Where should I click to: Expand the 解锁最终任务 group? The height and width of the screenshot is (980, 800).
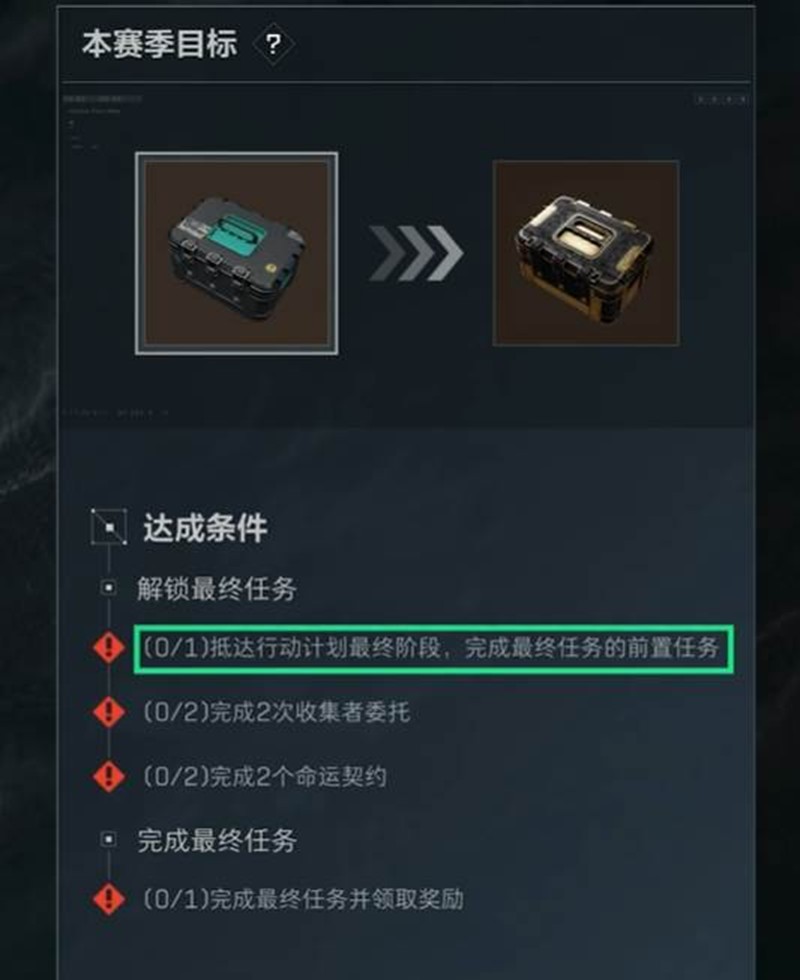[216, 588]
